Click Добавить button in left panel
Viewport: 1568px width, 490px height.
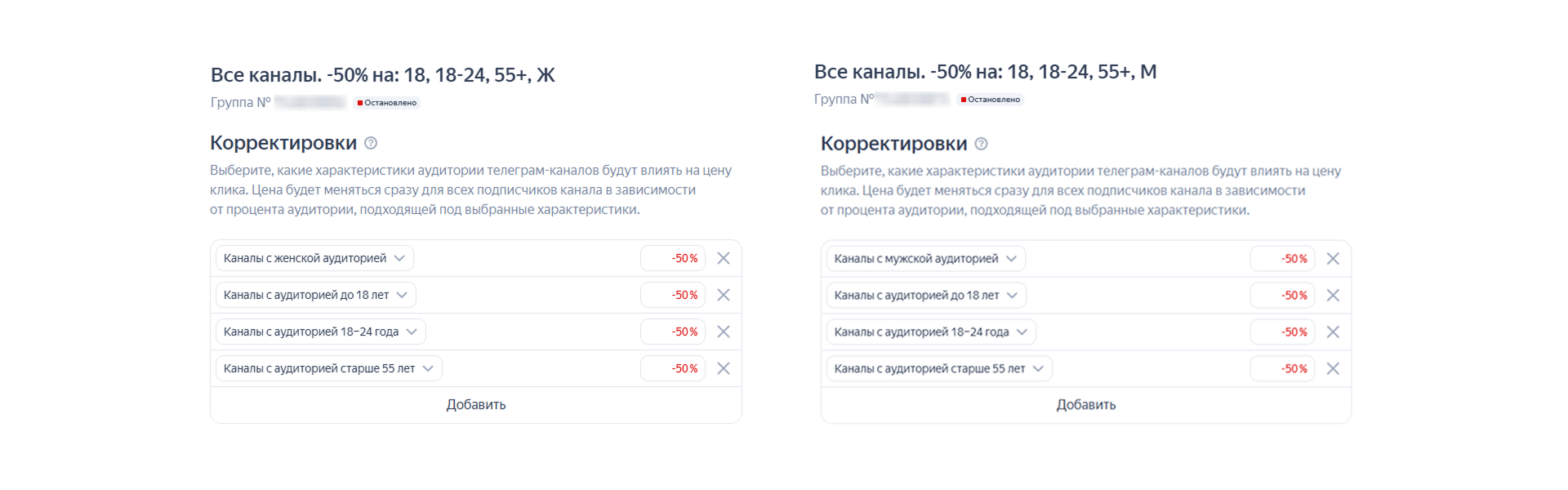[x=476, y=405]
